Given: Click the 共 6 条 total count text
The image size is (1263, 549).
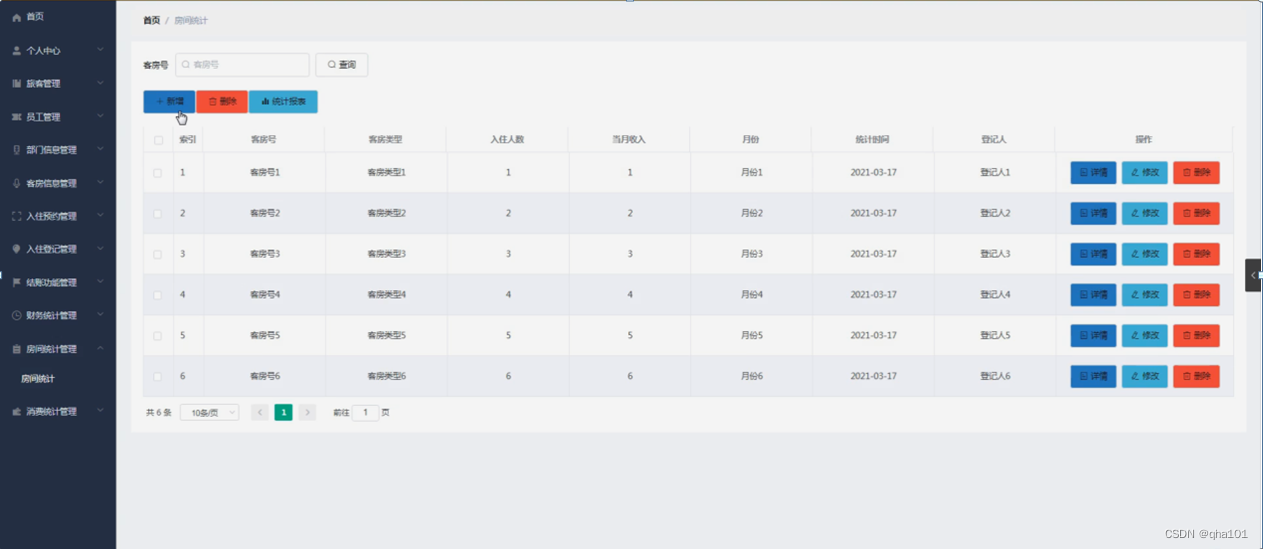Looking at the screenshot, I should pos(159,412).
